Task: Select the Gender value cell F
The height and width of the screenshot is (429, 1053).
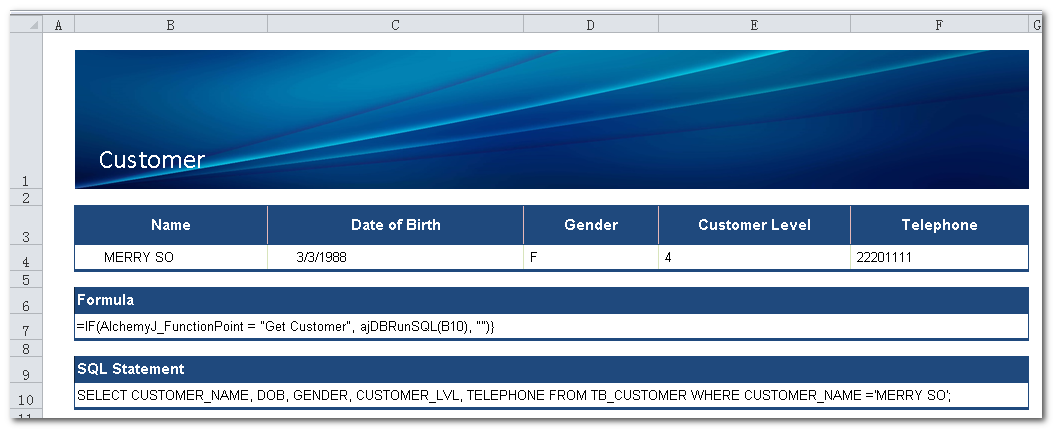Action: (x=590, y=258)
